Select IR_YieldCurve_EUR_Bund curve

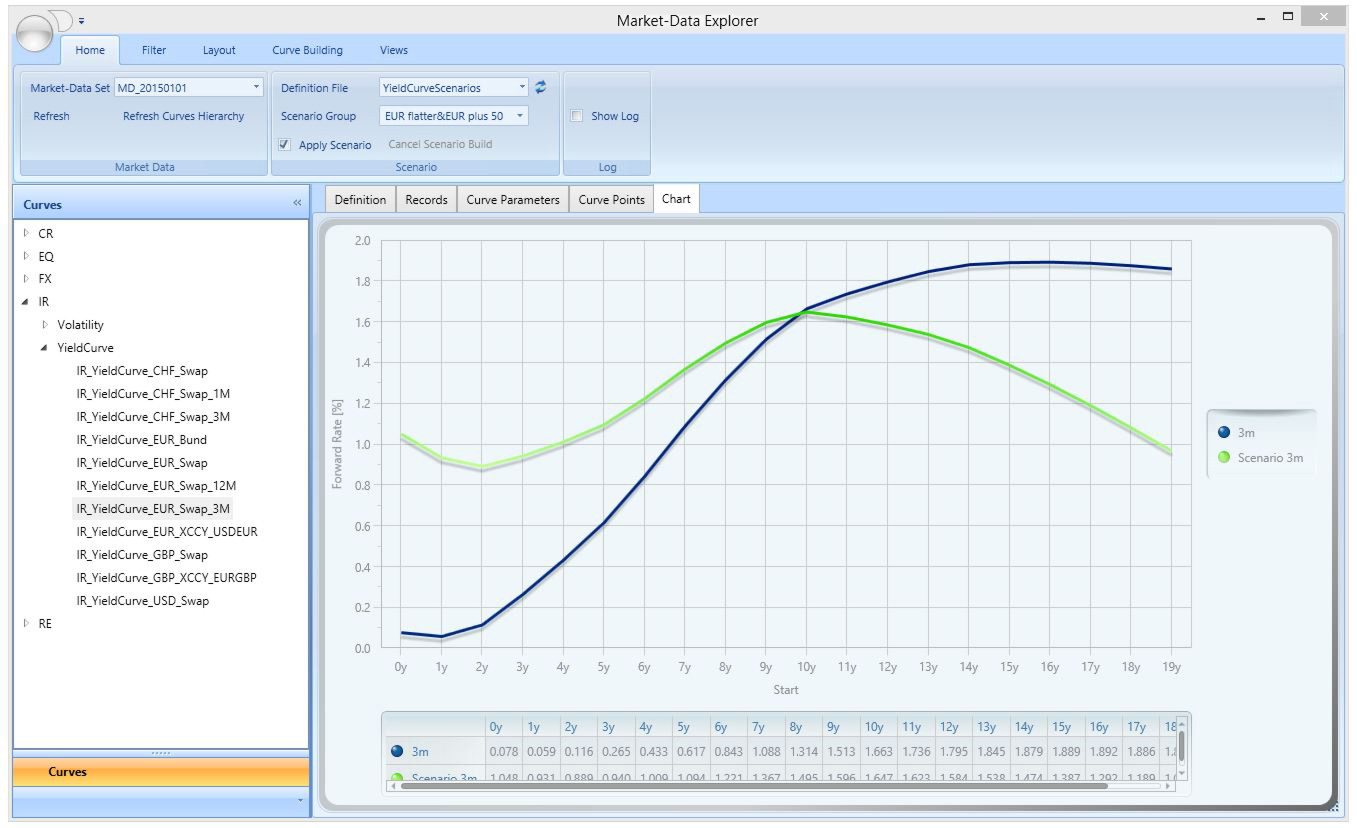pos(141,440)
